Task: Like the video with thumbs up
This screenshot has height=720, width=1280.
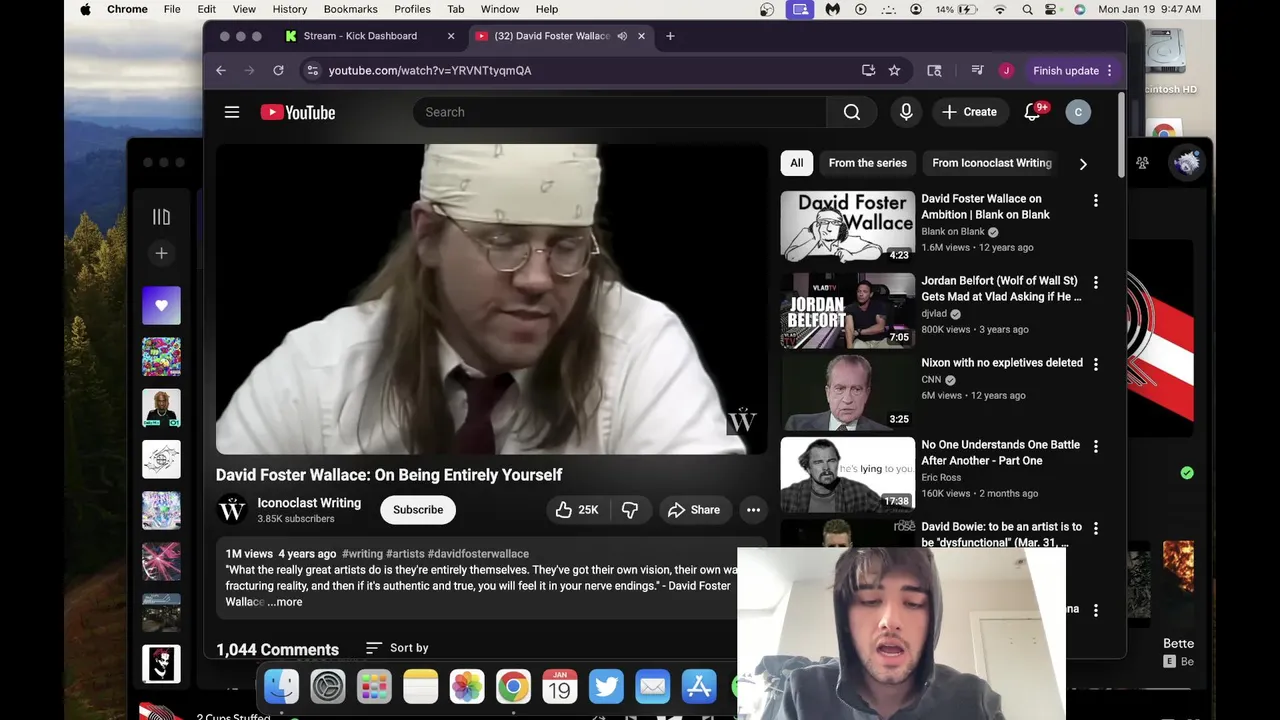Action: pyautogui.click(x=577, y=510)
